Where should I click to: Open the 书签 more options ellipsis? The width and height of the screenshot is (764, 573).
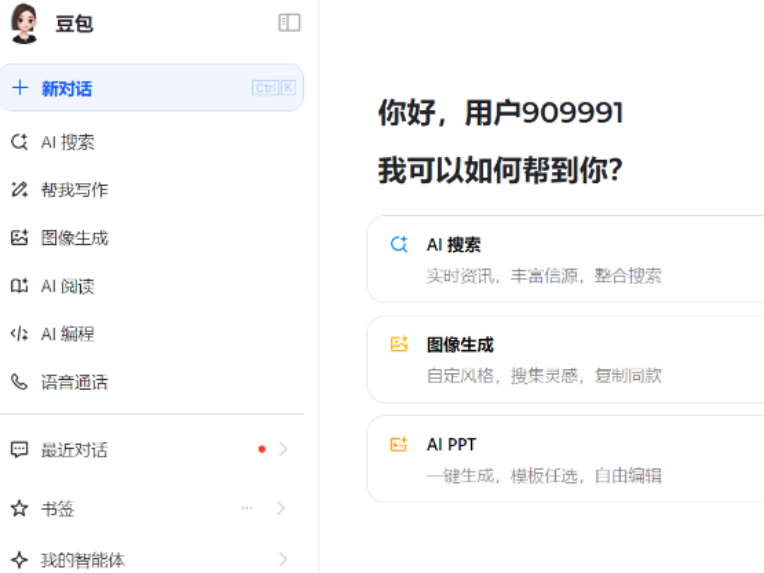pos(247,508)
